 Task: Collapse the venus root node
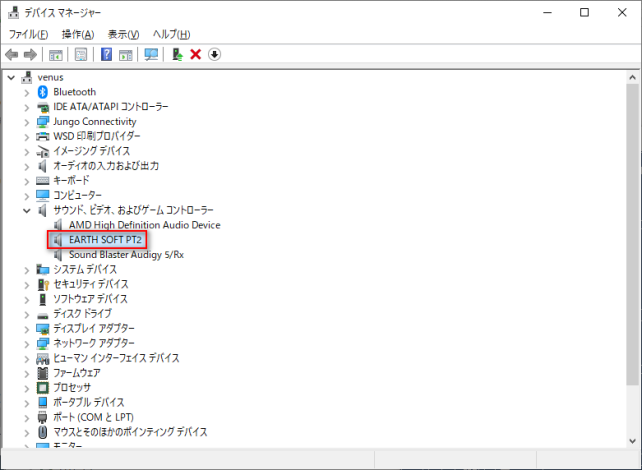point(11,77)
